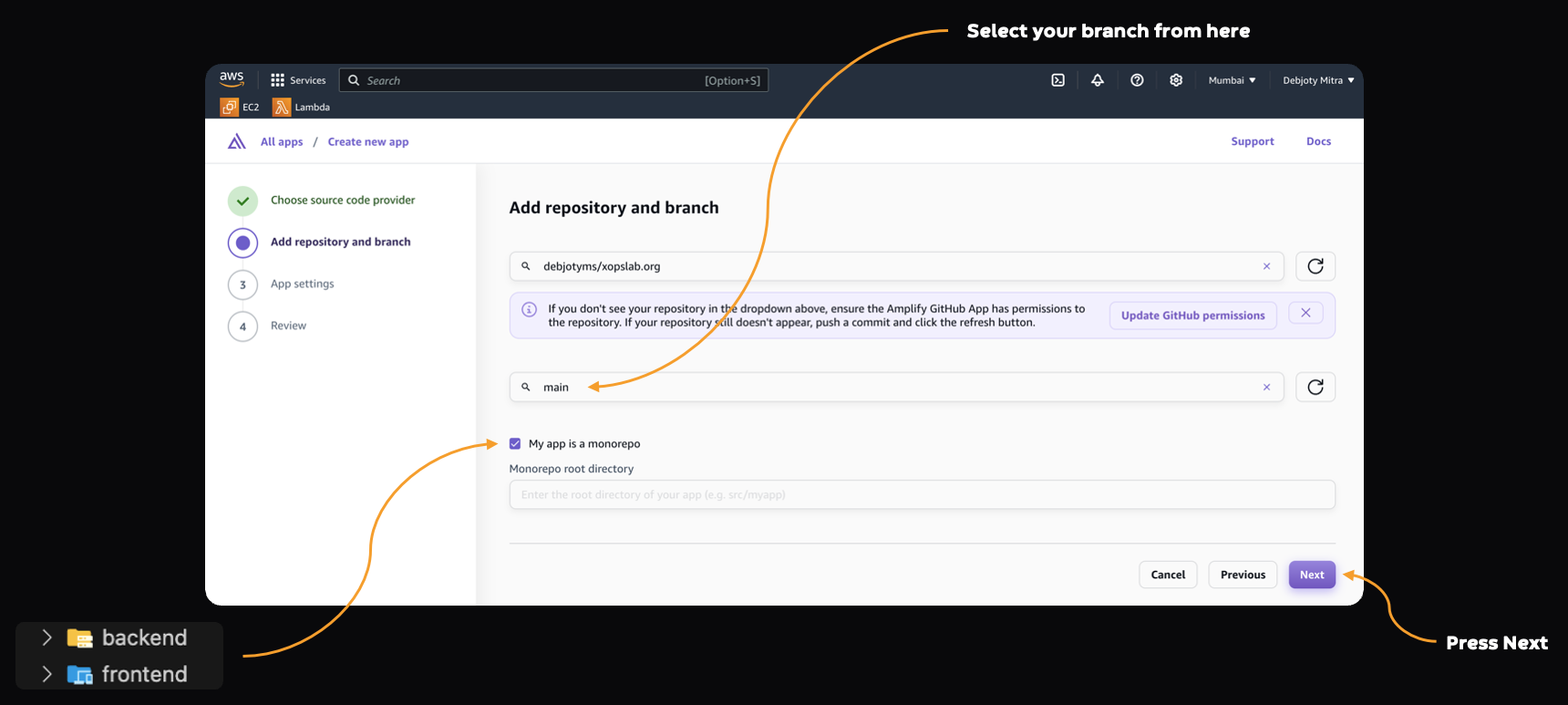Focus the AWS top search bar
1568x705 pixels.
(554, 80)
